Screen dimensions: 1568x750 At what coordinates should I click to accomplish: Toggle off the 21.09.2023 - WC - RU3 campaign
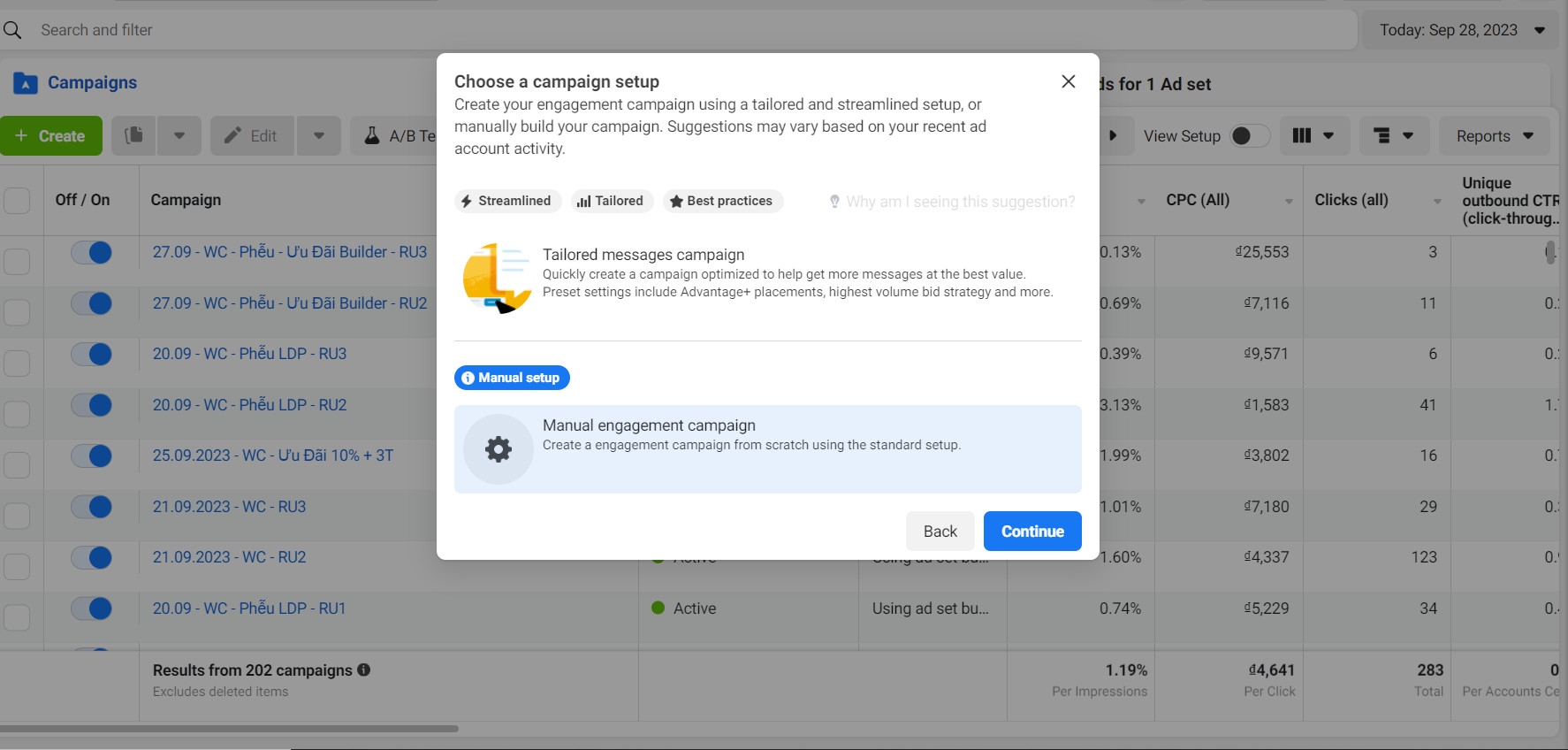[x=92, y=507]
